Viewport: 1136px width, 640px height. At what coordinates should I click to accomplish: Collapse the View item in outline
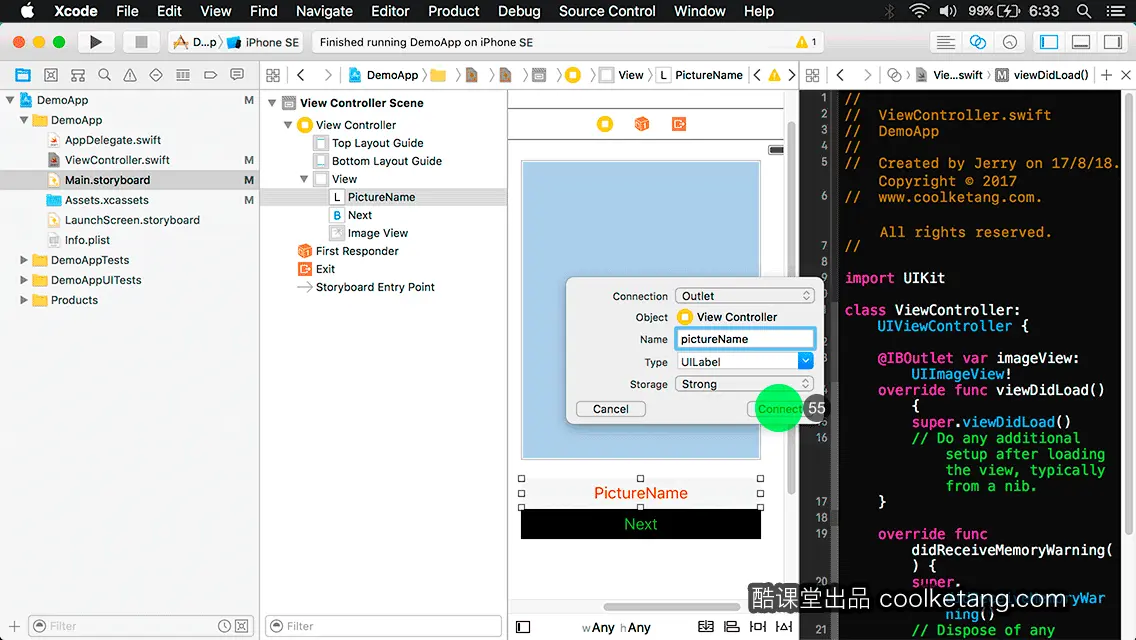tap(304, 179)
